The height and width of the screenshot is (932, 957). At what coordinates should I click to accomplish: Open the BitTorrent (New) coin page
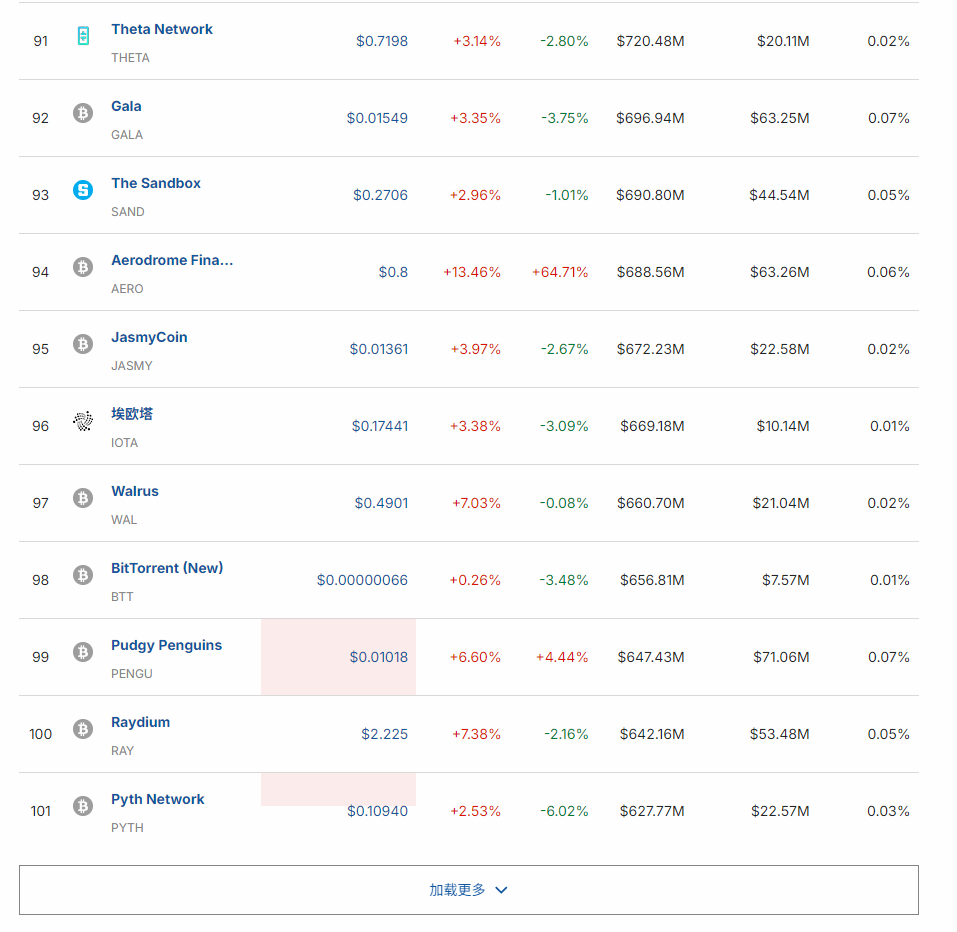coord(167,568)
